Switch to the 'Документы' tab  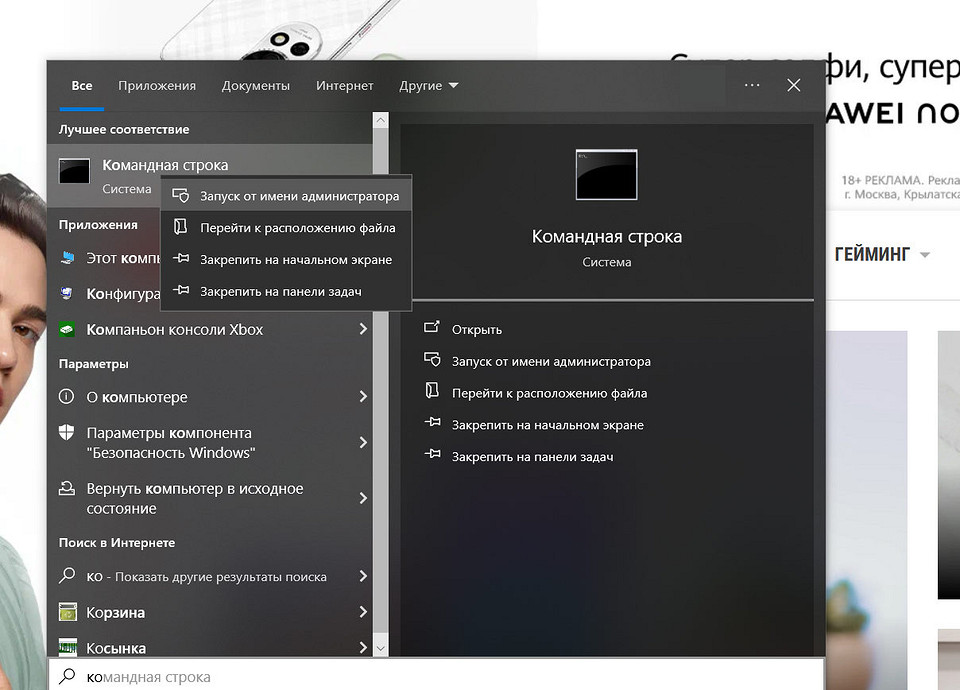click(256, 86)
